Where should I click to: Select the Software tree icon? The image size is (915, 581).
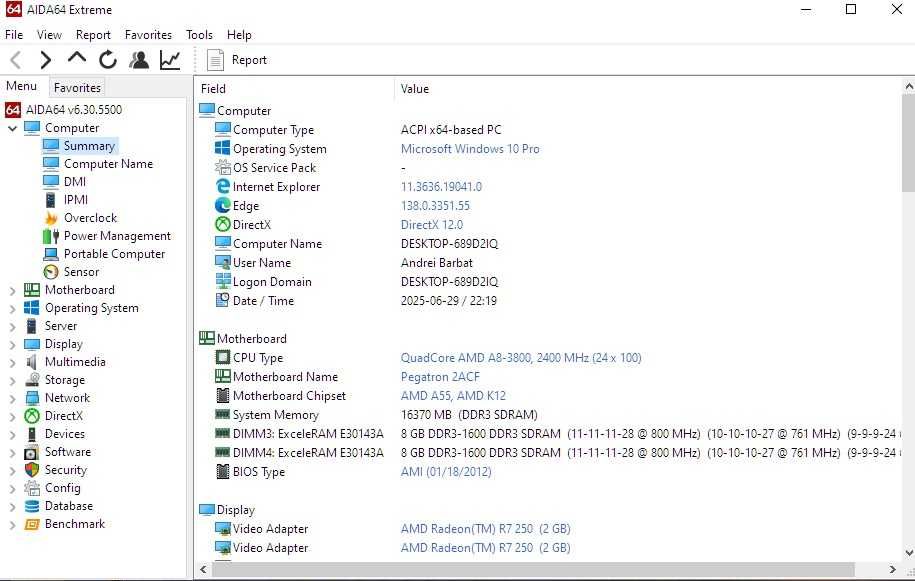[x=32, y=452]
